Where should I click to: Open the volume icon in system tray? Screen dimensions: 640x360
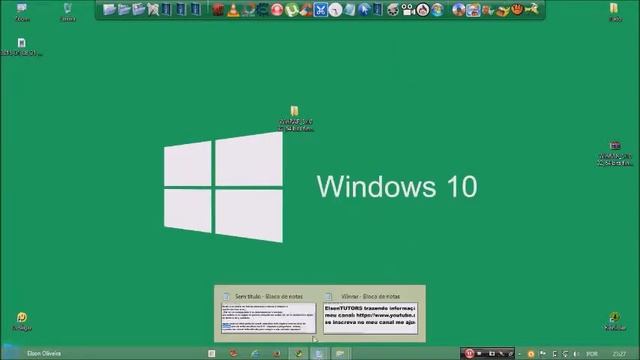click(576, 354)
